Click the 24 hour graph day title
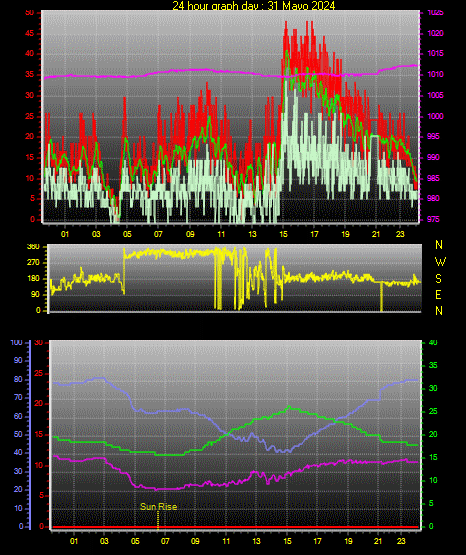Screen dimensions: 466x555 click(x=253, y=5)
